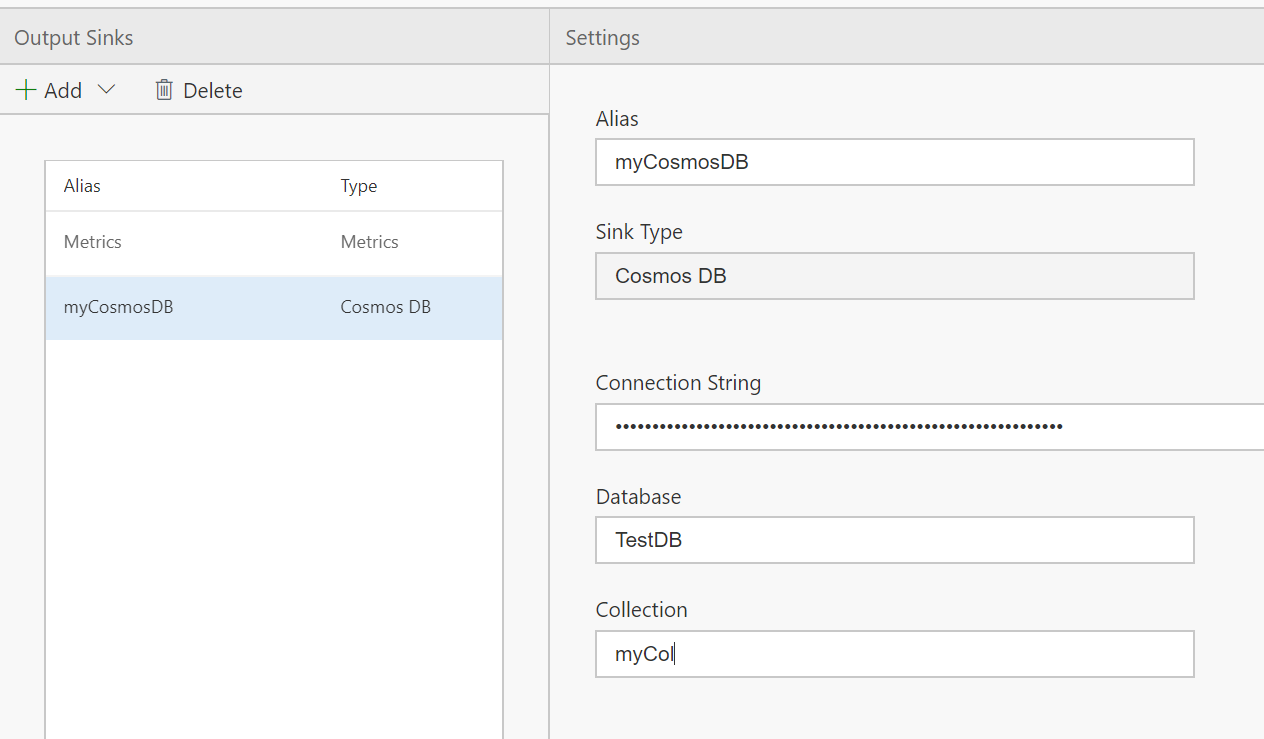Screen dimensions: 1264x739
Task: Click the Sink Type Cosmos DB field
Action: tap(894, 276)
